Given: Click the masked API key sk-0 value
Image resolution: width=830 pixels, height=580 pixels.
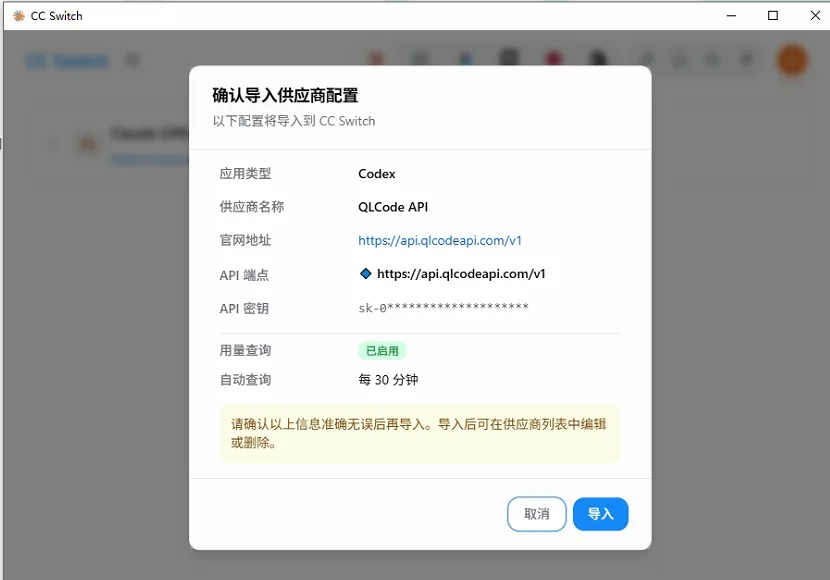Looking at the screenshot, I should (x=444, y=307).
